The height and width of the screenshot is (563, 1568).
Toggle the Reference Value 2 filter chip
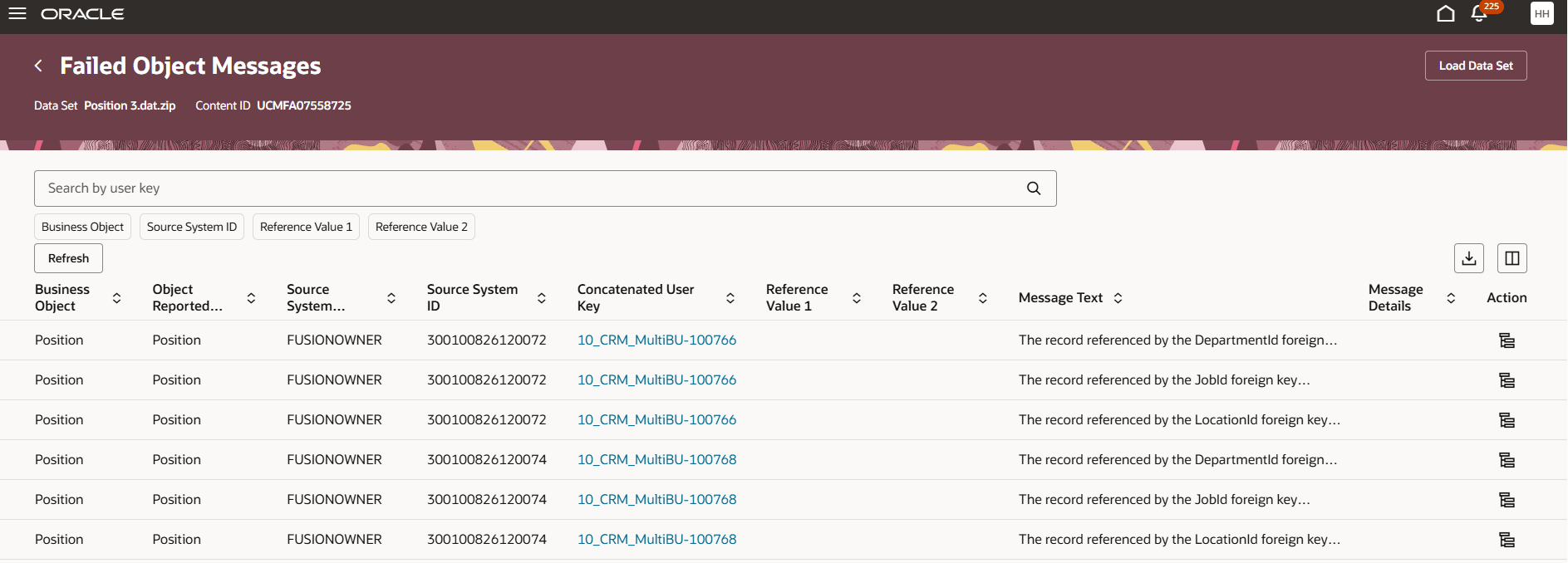[421, 227]
